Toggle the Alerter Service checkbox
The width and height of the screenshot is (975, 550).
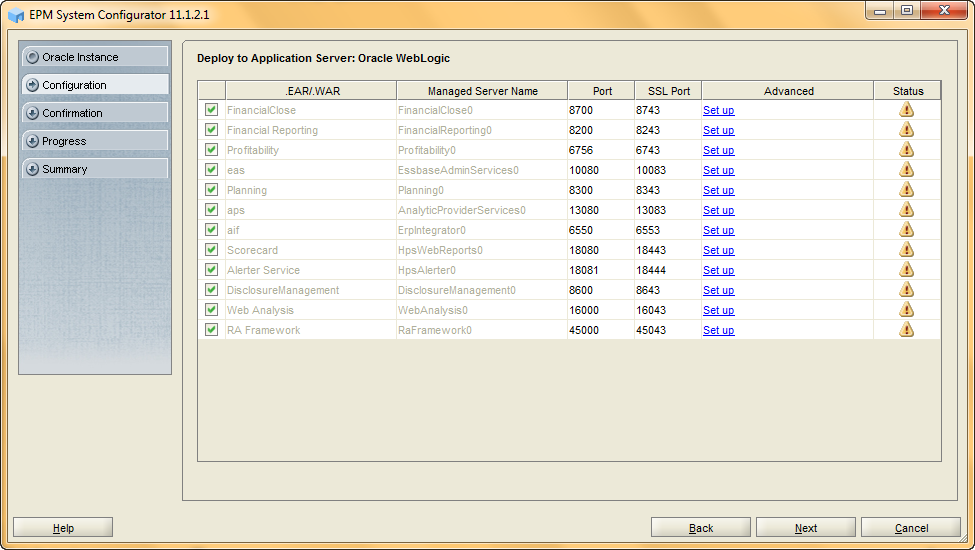(211, 270)
